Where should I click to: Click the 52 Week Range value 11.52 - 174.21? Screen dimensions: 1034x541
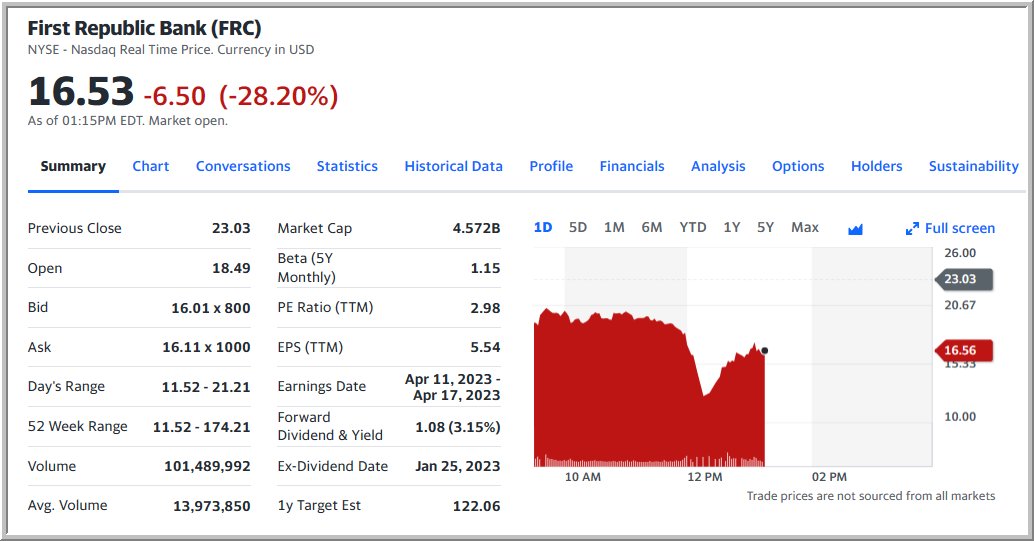202,427
